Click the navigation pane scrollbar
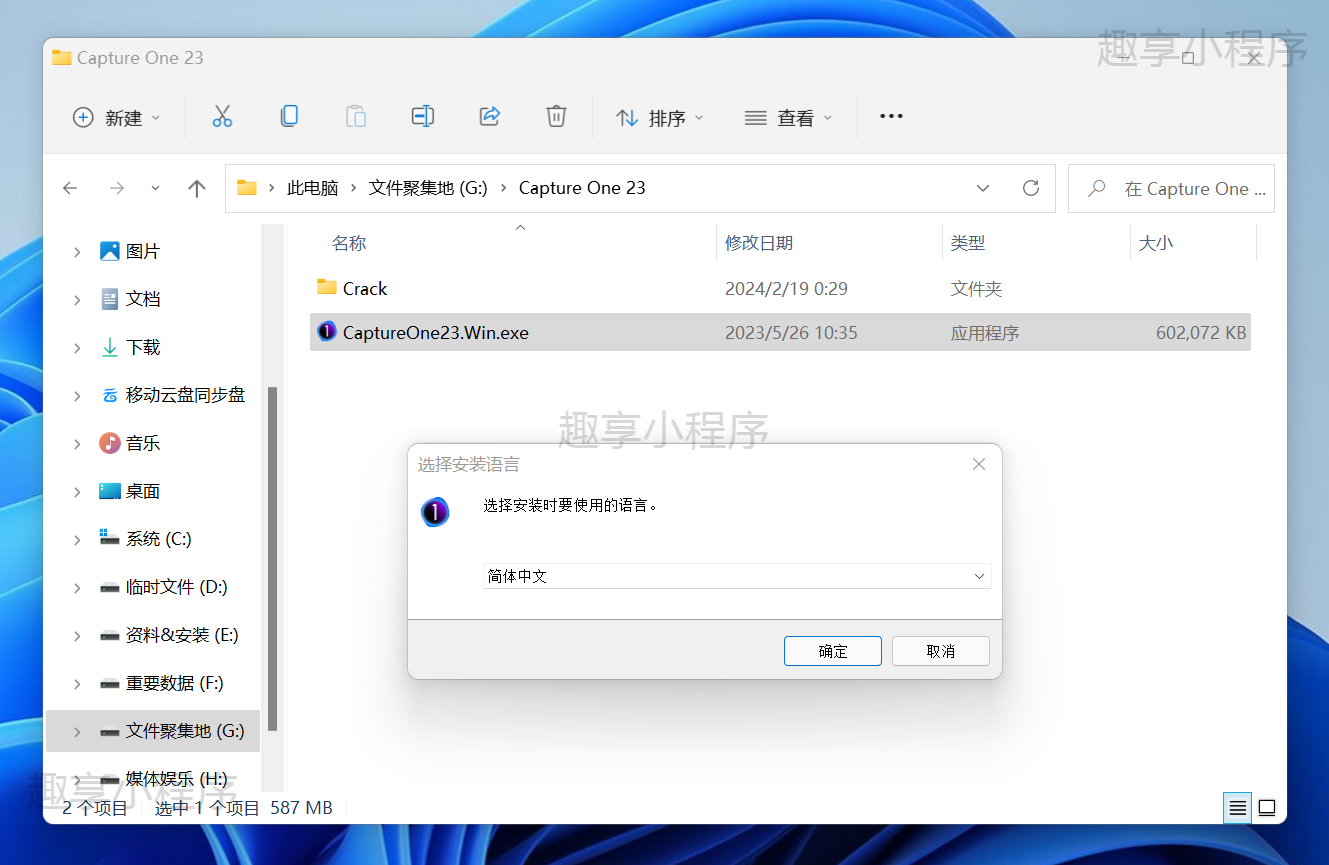Screen dimensions: 1329x865 [x=272, y=560]
